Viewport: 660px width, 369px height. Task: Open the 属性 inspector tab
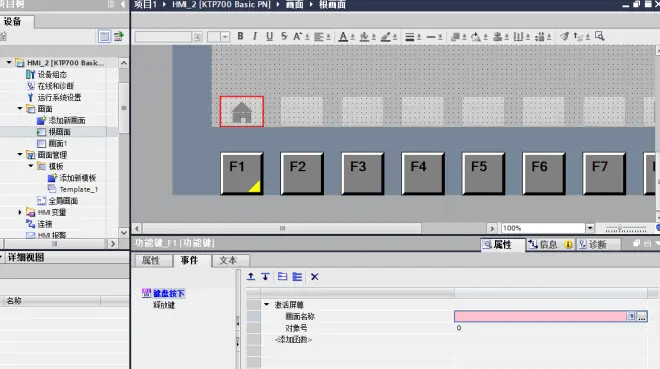[x=502, y=244]
